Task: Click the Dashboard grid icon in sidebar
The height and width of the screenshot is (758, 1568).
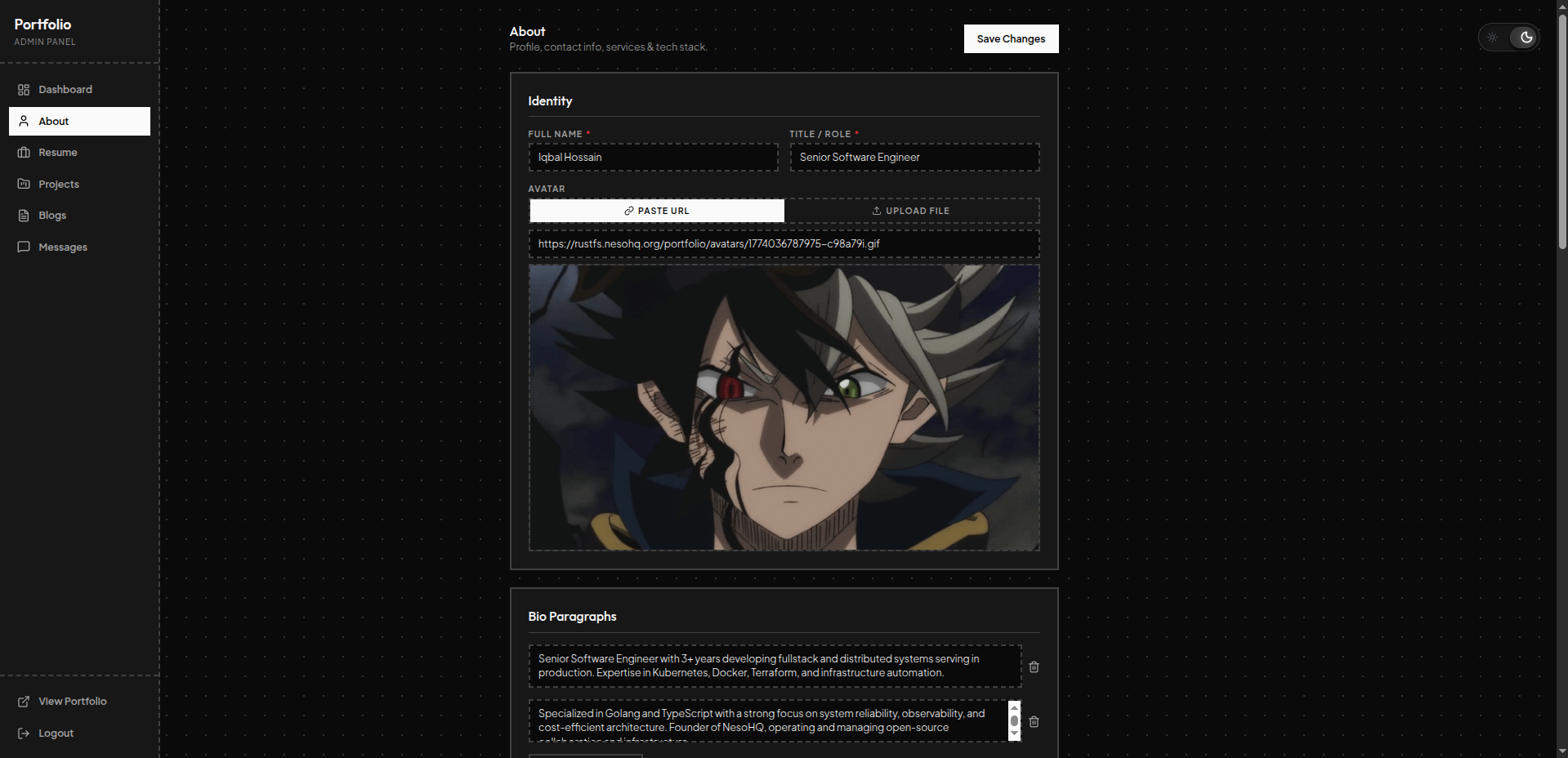Action: (24, 90)
